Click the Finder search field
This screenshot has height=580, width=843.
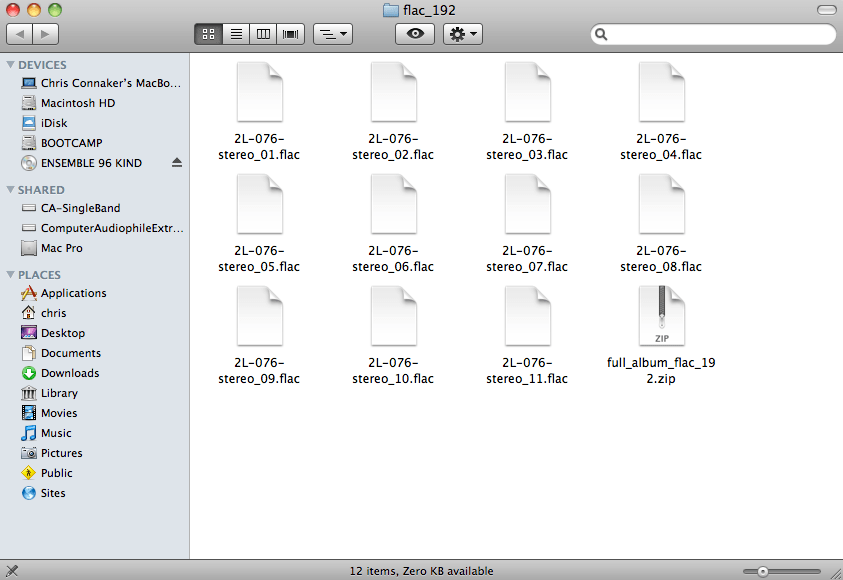[x=713, y=34]
